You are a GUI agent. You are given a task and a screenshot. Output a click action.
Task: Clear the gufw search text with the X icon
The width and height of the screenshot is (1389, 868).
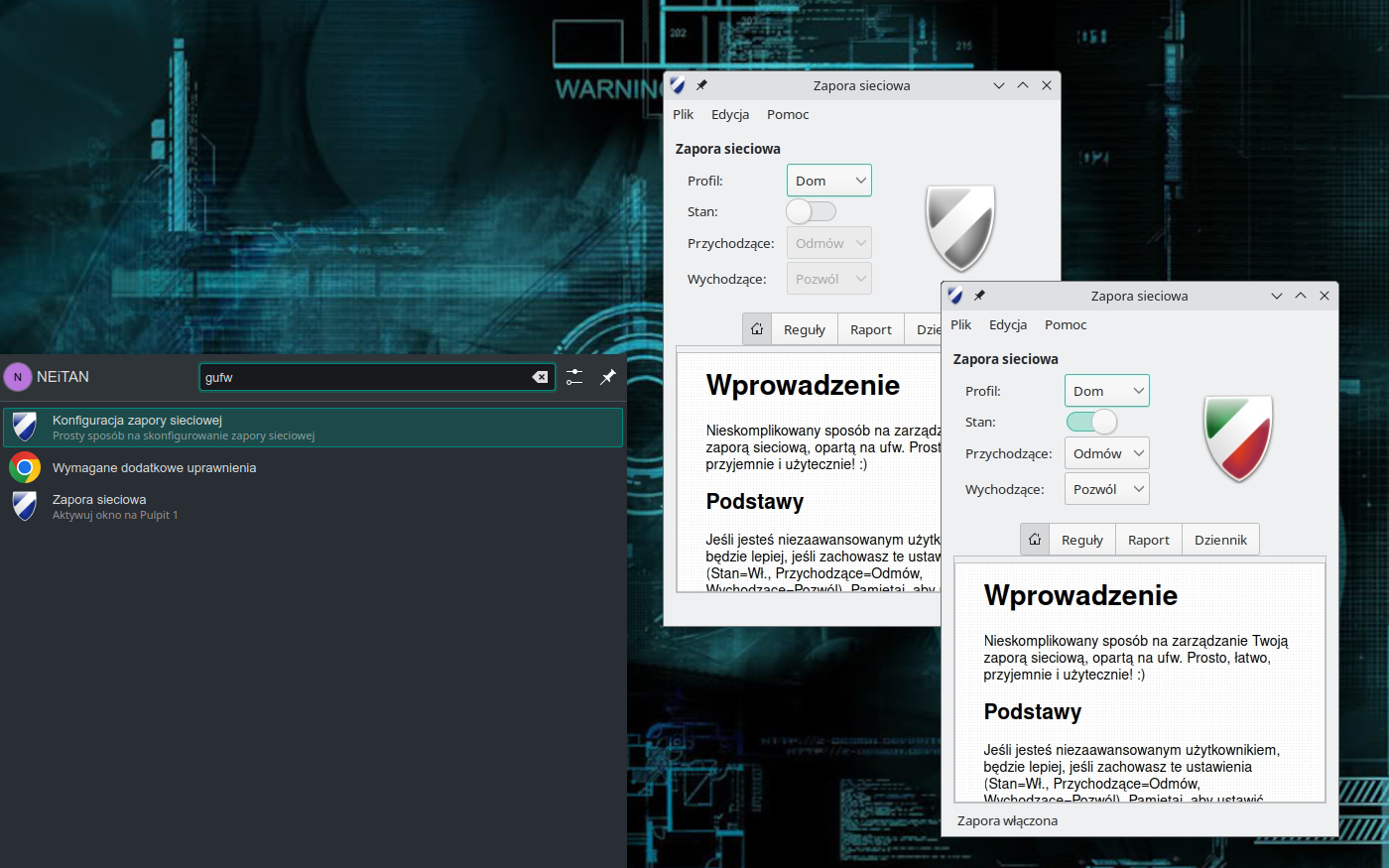click(540, 377)
